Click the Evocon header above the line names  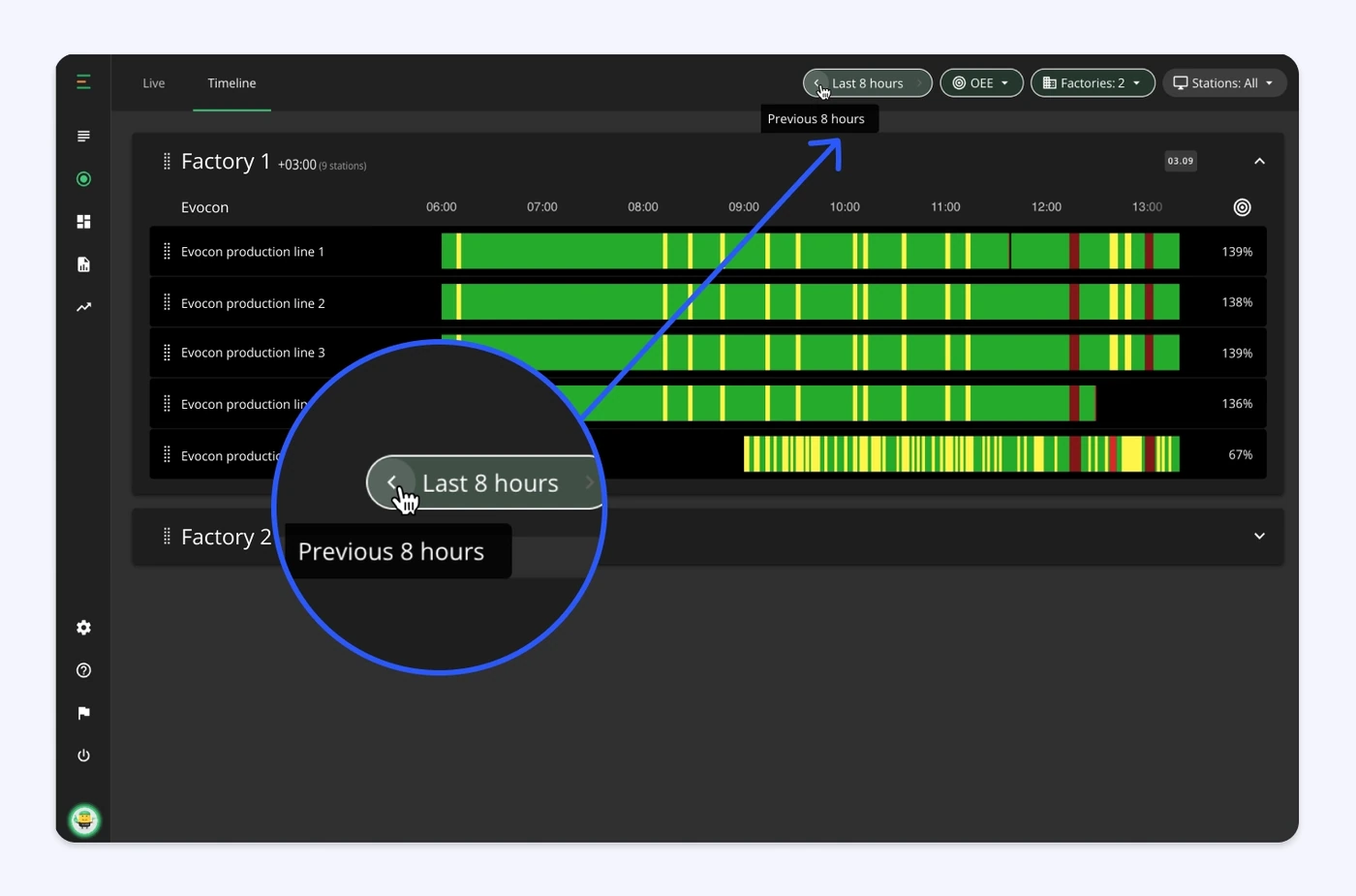(204, 207)
